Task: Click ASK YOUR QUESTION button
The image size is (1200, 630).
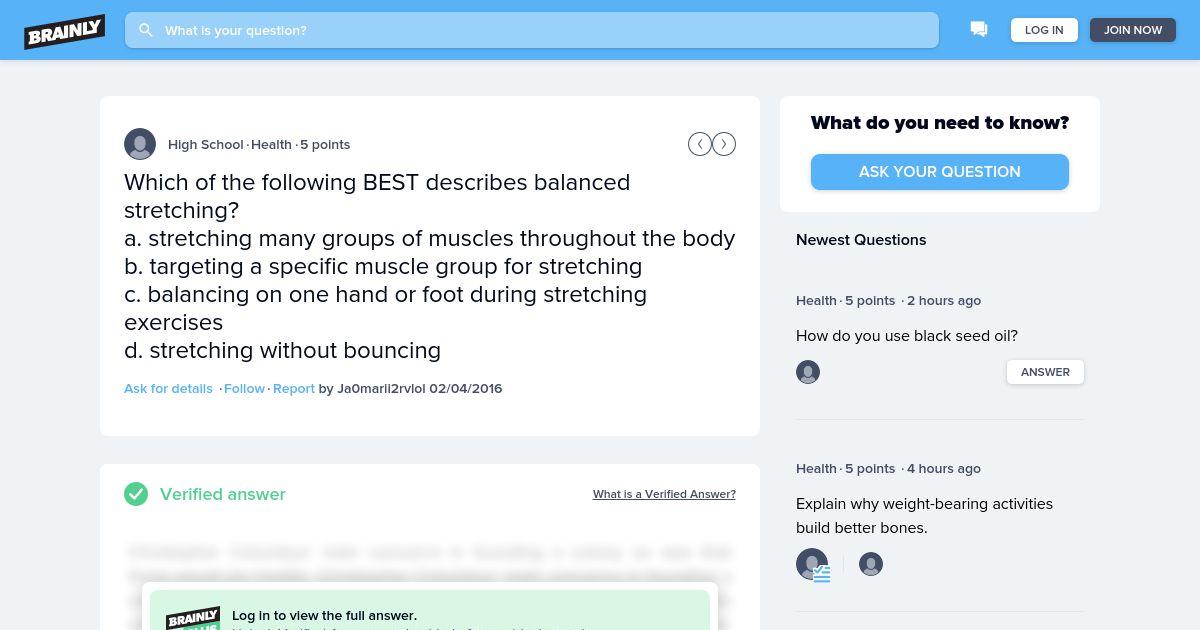Action: pyautogui.click(x=940, y=172)
